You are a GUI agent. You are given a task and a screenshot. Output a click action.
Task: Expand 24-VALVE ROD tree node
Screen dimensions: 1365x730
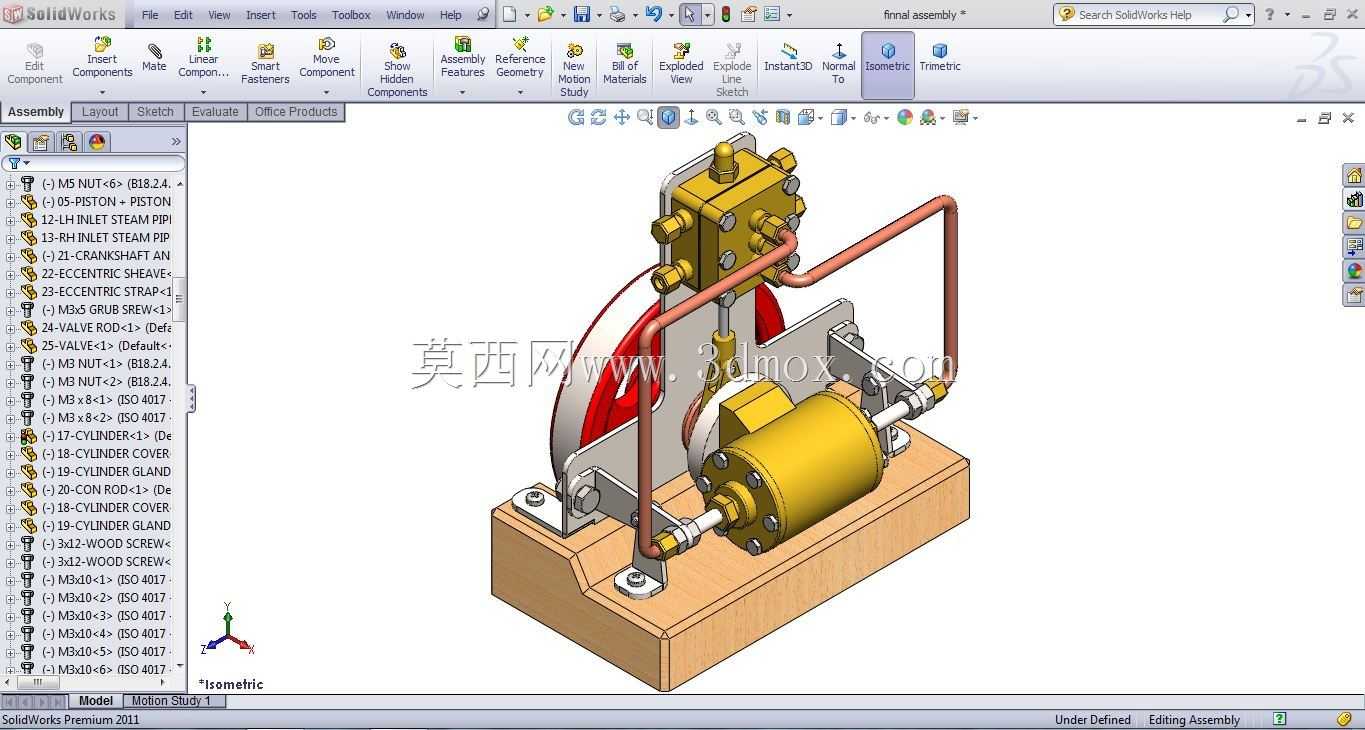10,328
